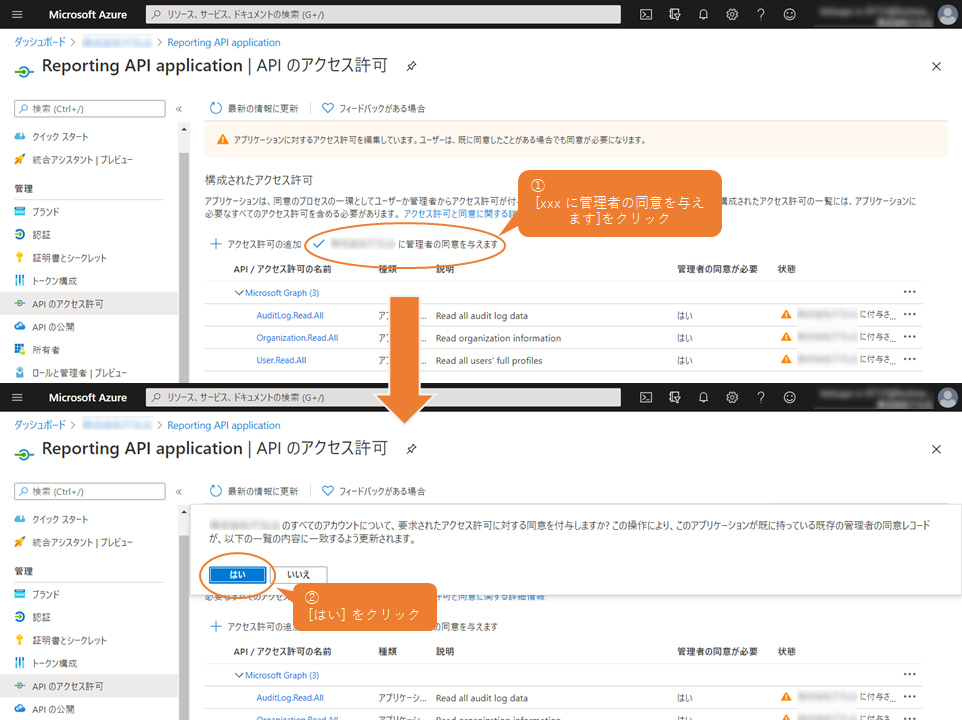Open Cloud Shell icon in upper screenshot header
The height and width of the screenshot is (720, 962).
(646, 14)
